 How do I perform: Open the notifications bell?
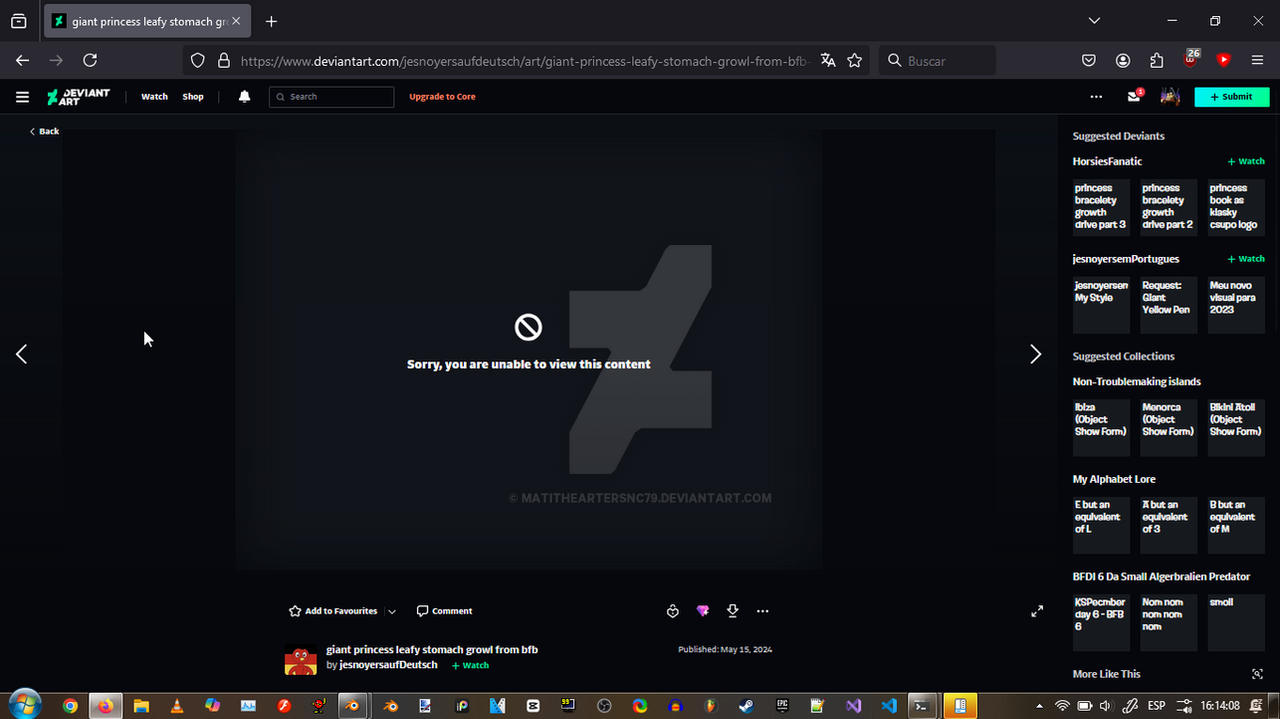pos(244,97)
